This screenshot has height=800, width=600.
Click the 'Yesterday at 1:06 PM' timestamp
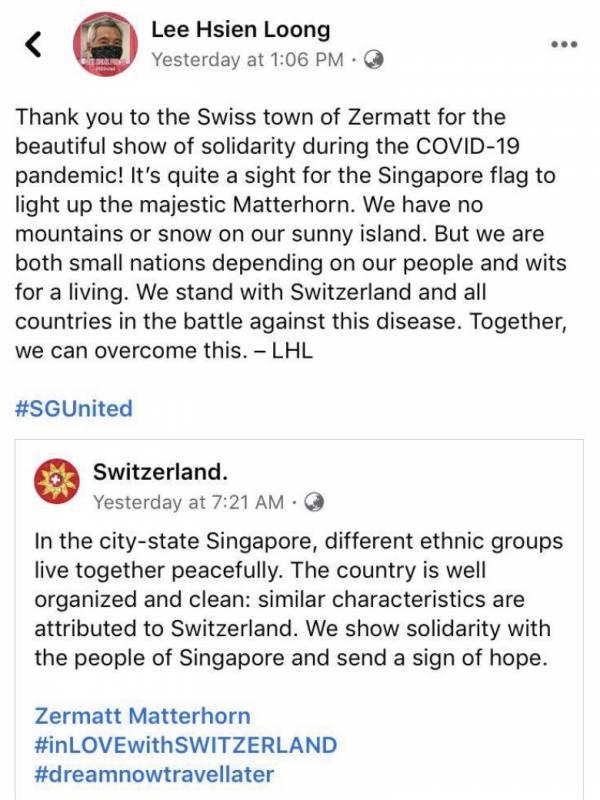247,60
